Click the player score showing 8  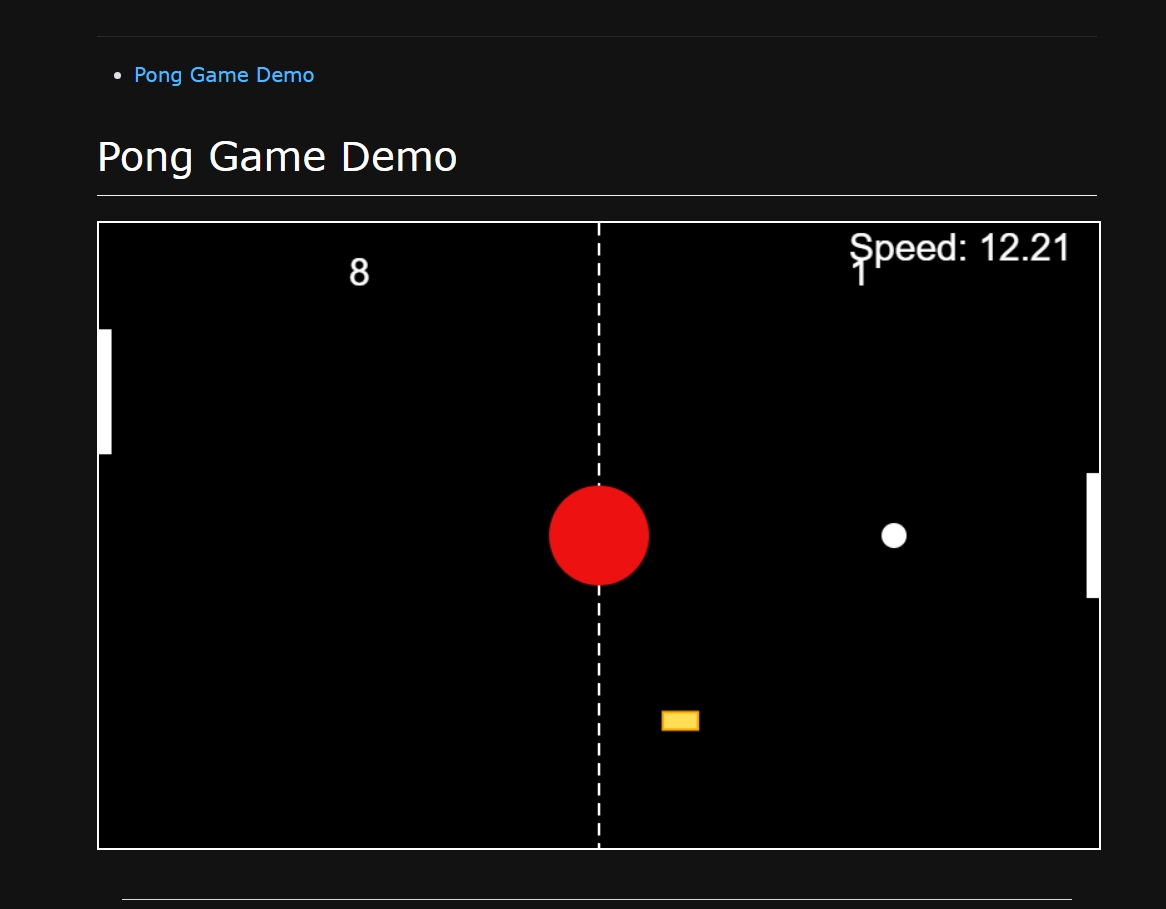pyautogui.click(x=359, y=271)
